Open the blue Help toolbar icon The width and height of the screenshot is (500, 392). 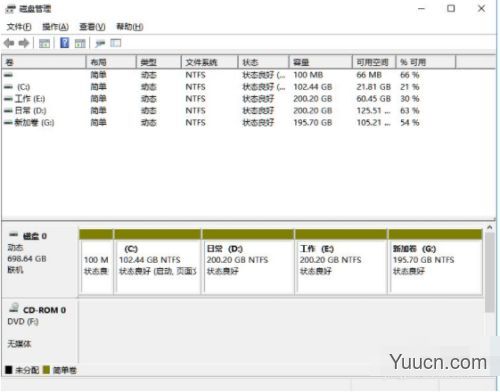point(64,43)
